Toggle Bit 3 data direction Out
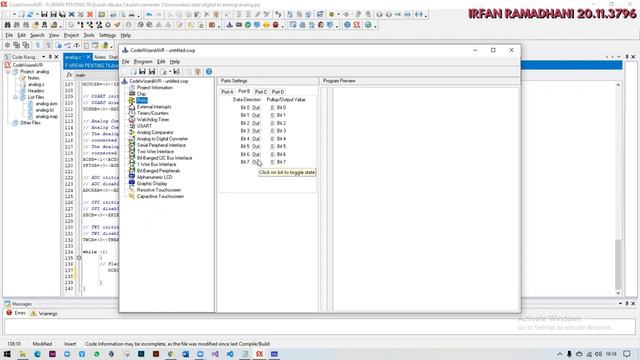This screenshot has width=640, height=360. click(256, 131)
